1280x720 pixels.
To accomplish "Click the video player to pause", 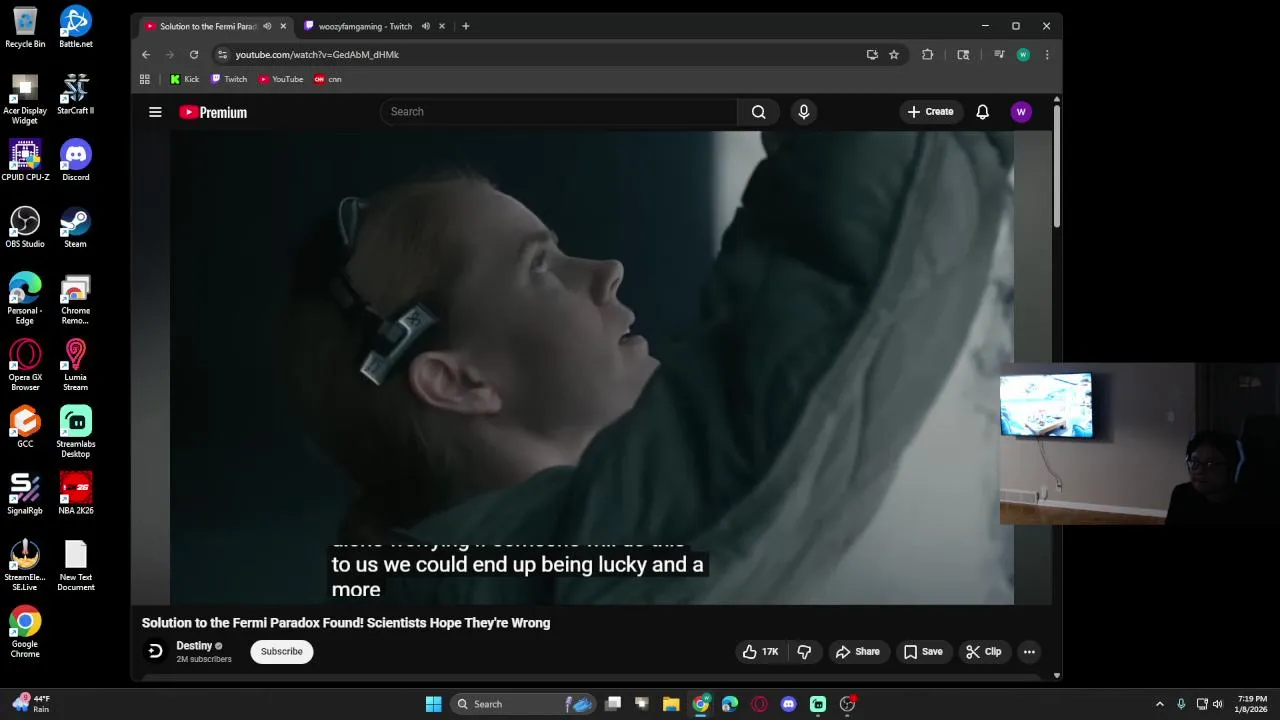I will click(x=592, y=368).
